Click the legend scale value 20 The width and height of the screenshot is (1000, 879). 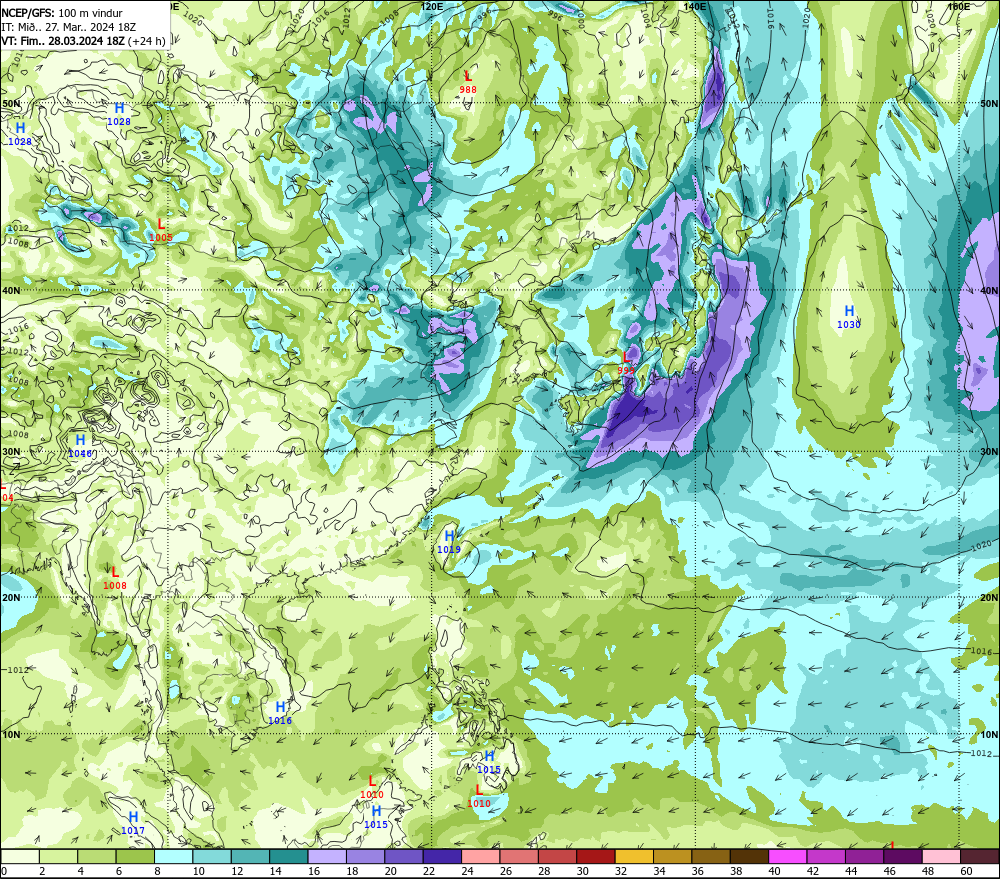(390, 871)
